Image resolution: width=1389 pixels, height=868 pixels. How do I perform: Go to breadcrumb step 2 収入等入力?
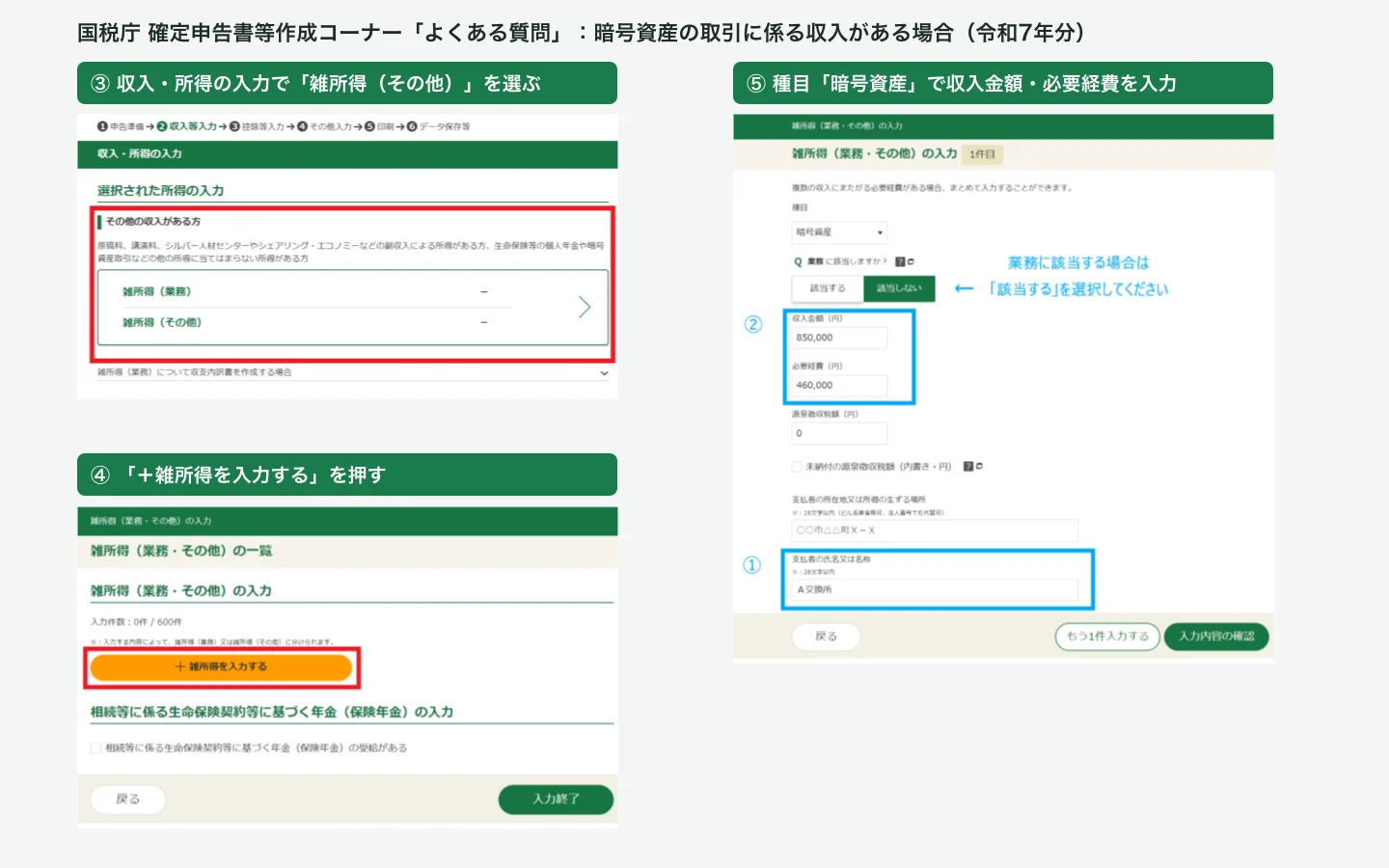(187, 126)
